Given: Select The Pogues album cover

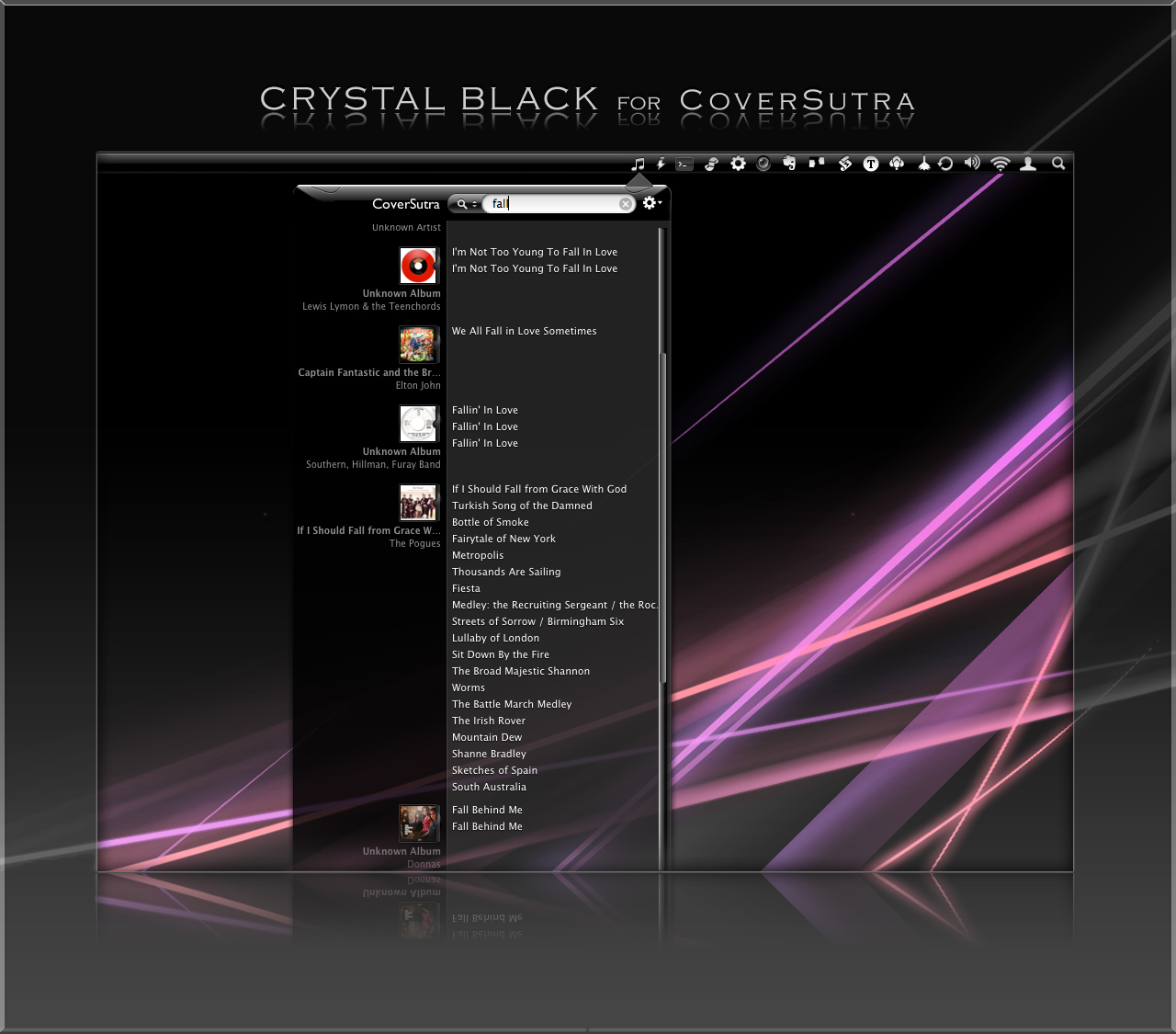Looking at the screenshot, I should tap(418, 503).
